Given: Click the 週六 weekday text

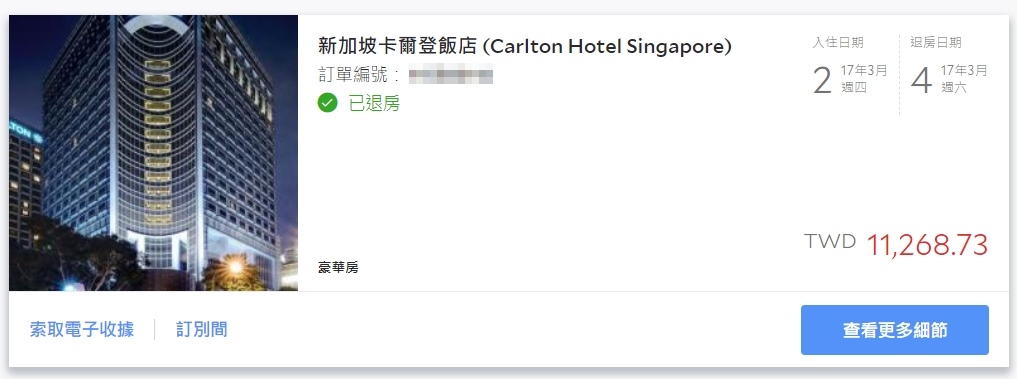Looking at the screenshot, I should click(953, 88).
